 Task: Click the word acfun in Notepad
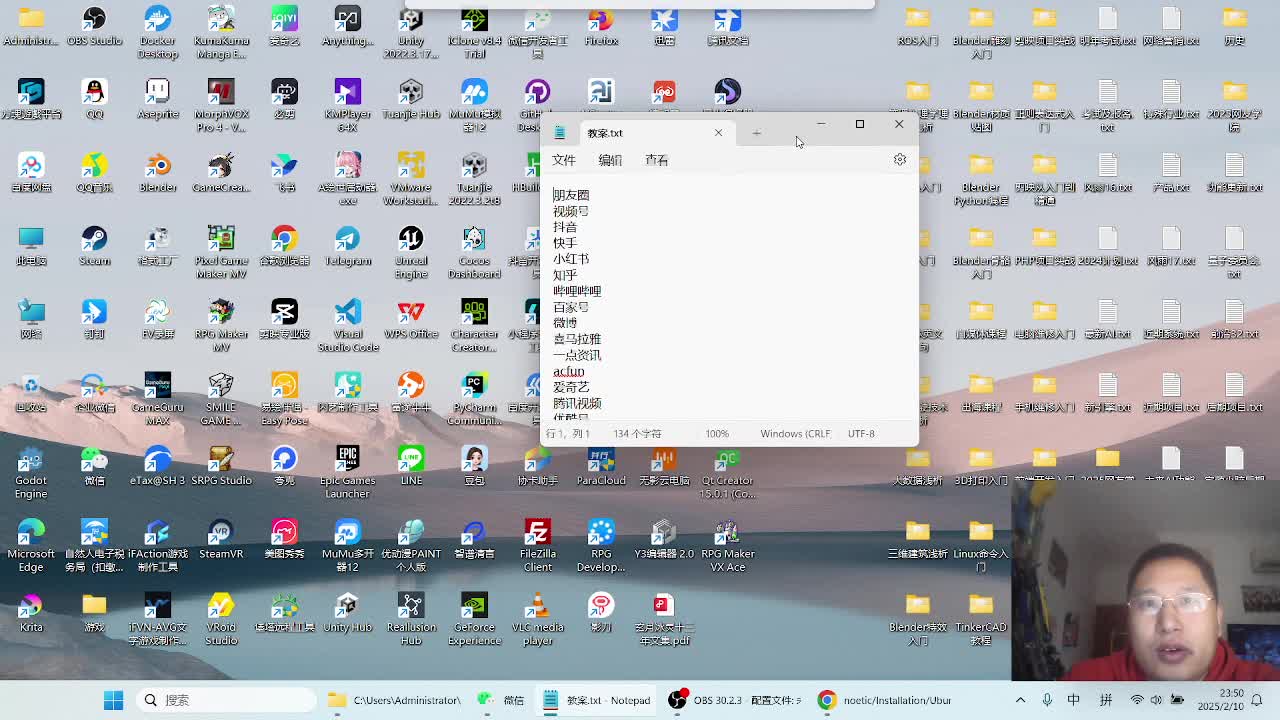pos(568,371)
